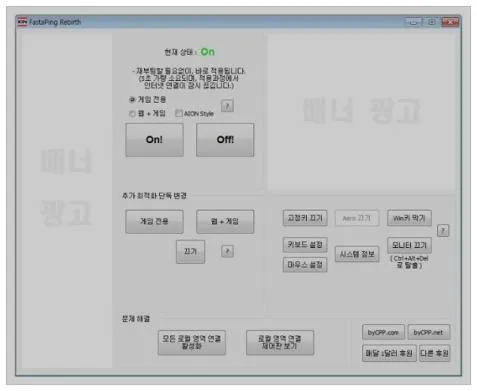The height and width of the screenshot is (391, 477).
Task: Click 모든 로컬 영역 연결 활성화 button
Action: (x=192, y=343)
